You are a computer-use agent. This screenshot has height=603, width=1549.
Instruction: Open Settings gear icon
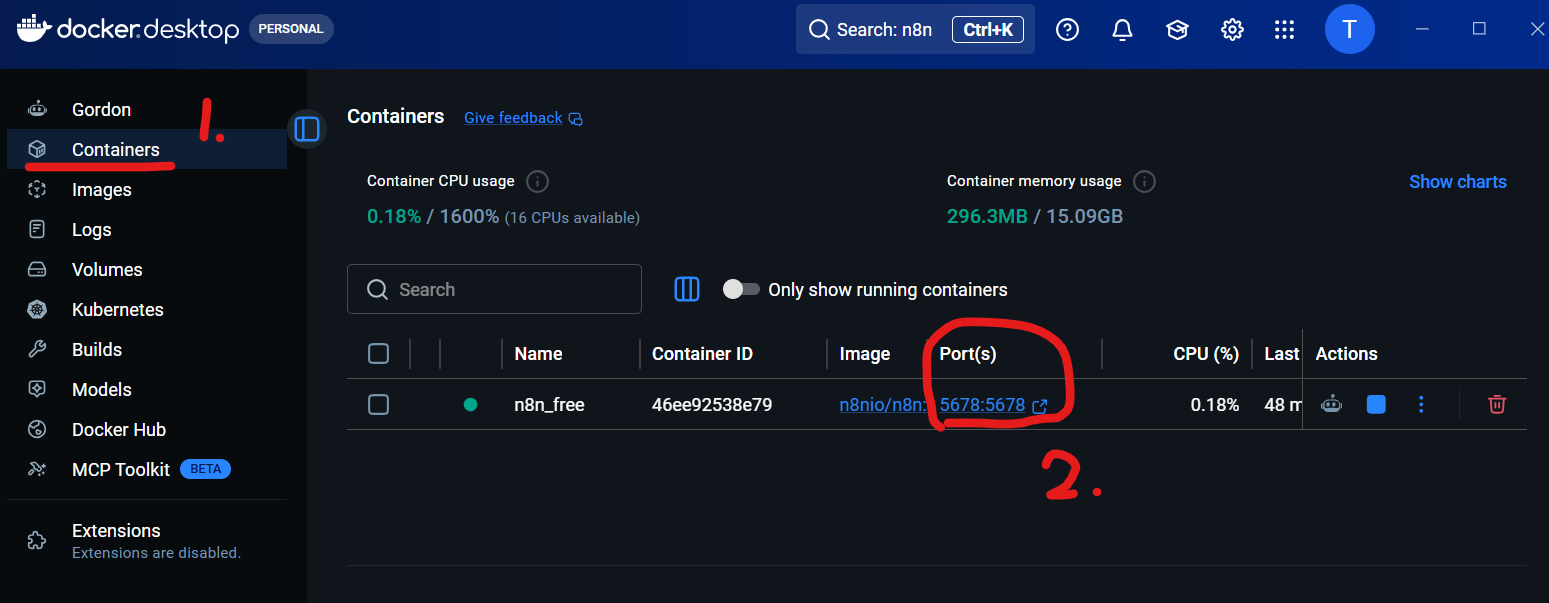1232,30
